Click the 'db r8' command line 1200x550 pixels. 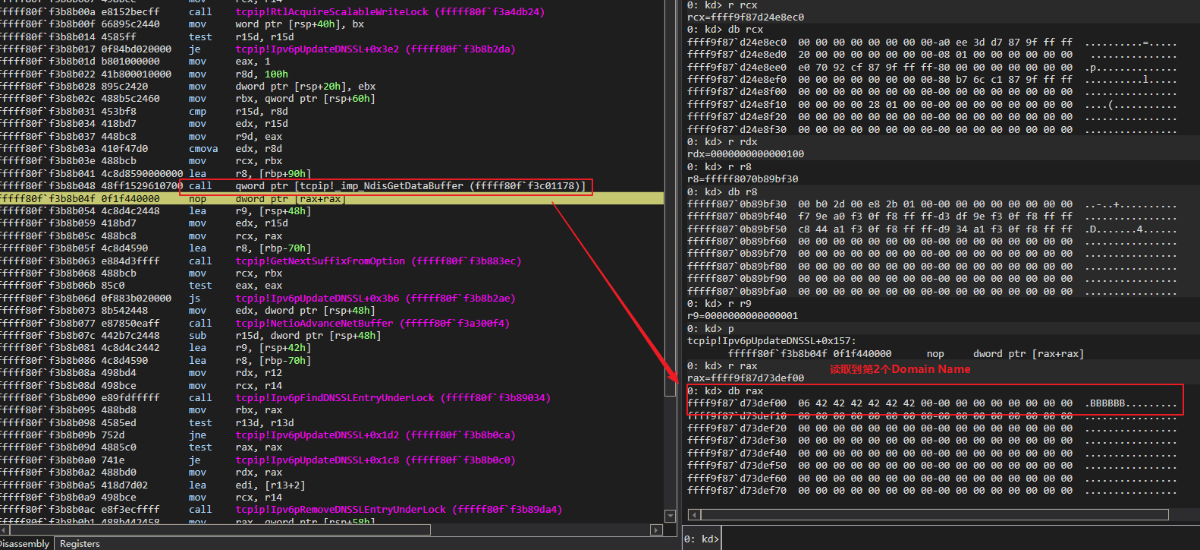click(x=723, y=191)
